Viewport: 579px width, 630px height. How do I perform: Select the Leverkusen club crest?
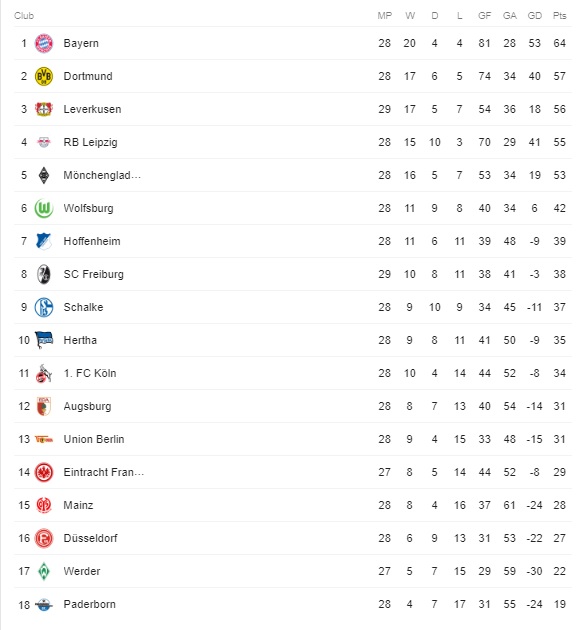coord(44,109)
